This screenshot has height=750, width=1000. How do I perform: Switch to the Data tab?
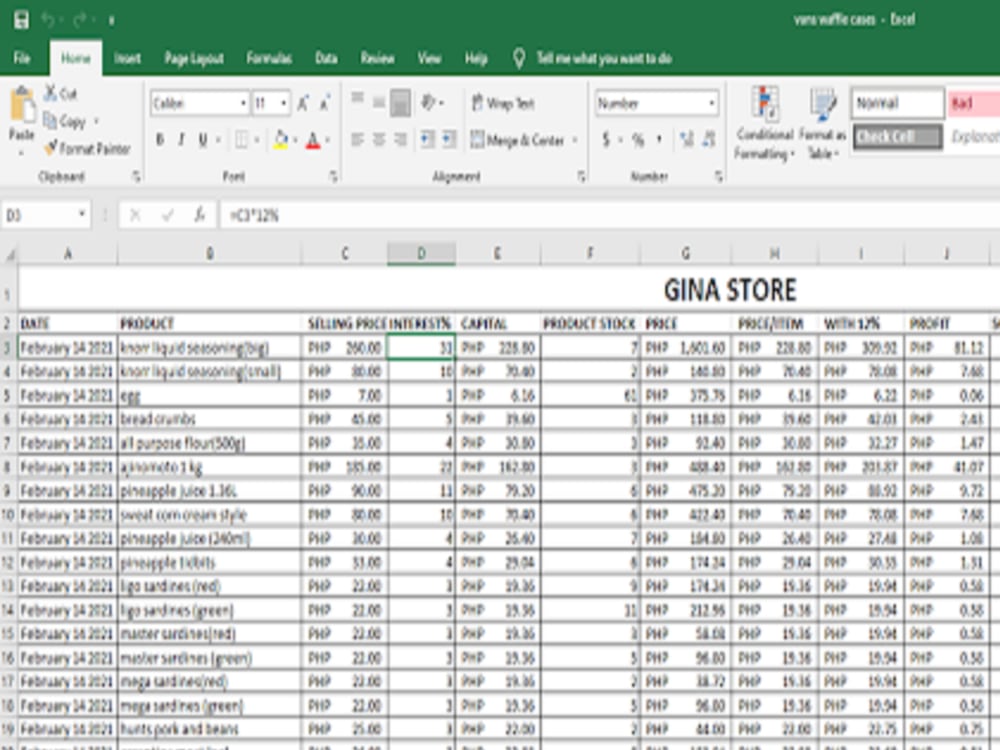326,59
